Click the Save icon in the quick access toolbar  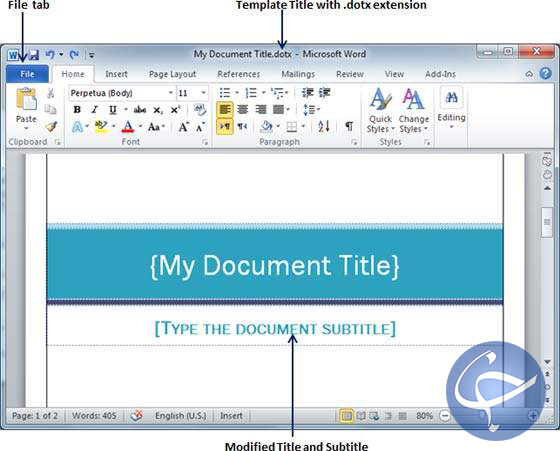coord(33,55)
